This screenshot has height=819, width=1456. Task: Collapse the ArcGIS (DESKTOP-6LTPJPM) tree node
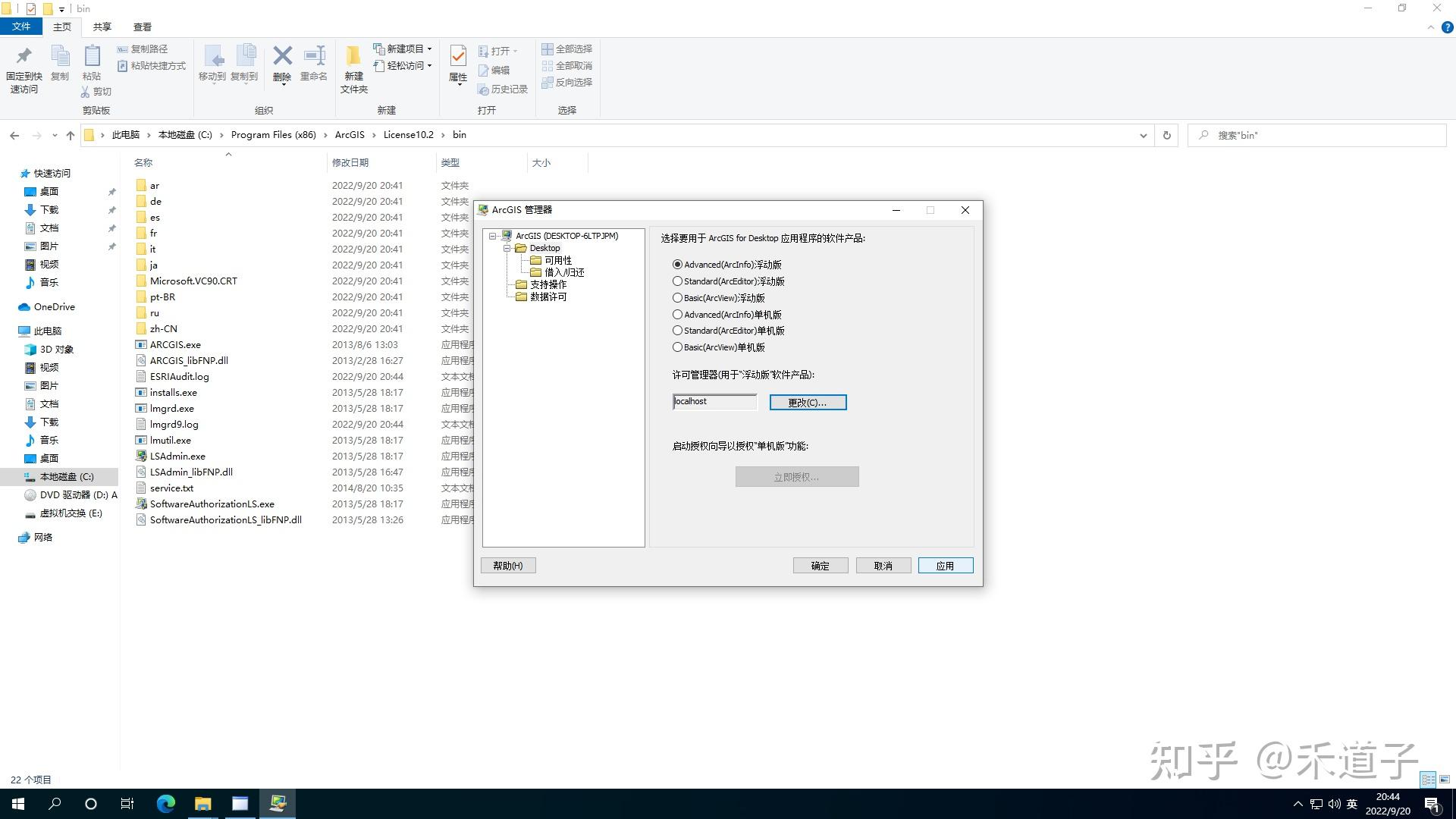[x=492, y=236]
